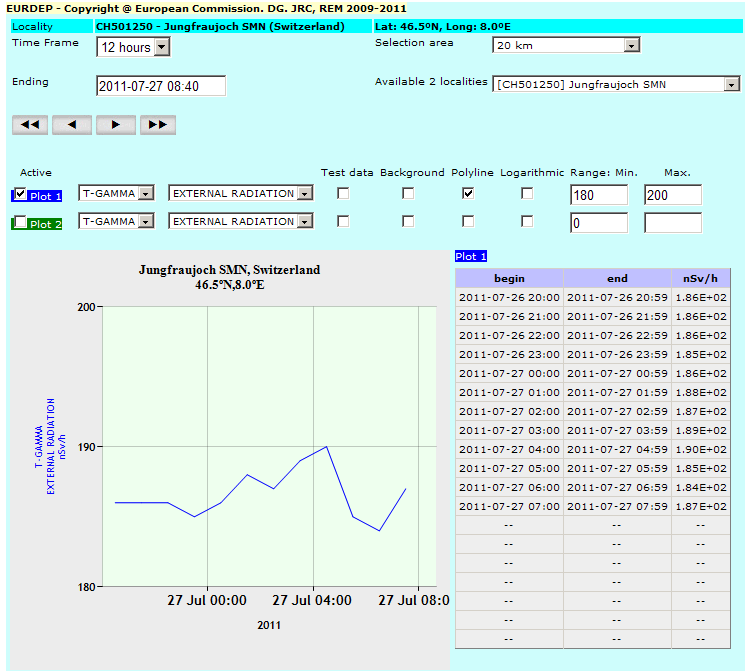The width and height of the screenshot is (745, 671).
Task: Open Plot 2 EXTERNAL RADIATION dropdown
Action: [x=240, y=221]
